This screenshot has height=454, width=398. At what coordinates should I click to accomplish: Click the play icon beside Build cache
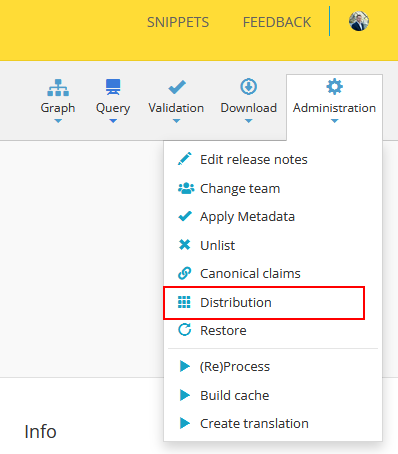pos(185,395)
